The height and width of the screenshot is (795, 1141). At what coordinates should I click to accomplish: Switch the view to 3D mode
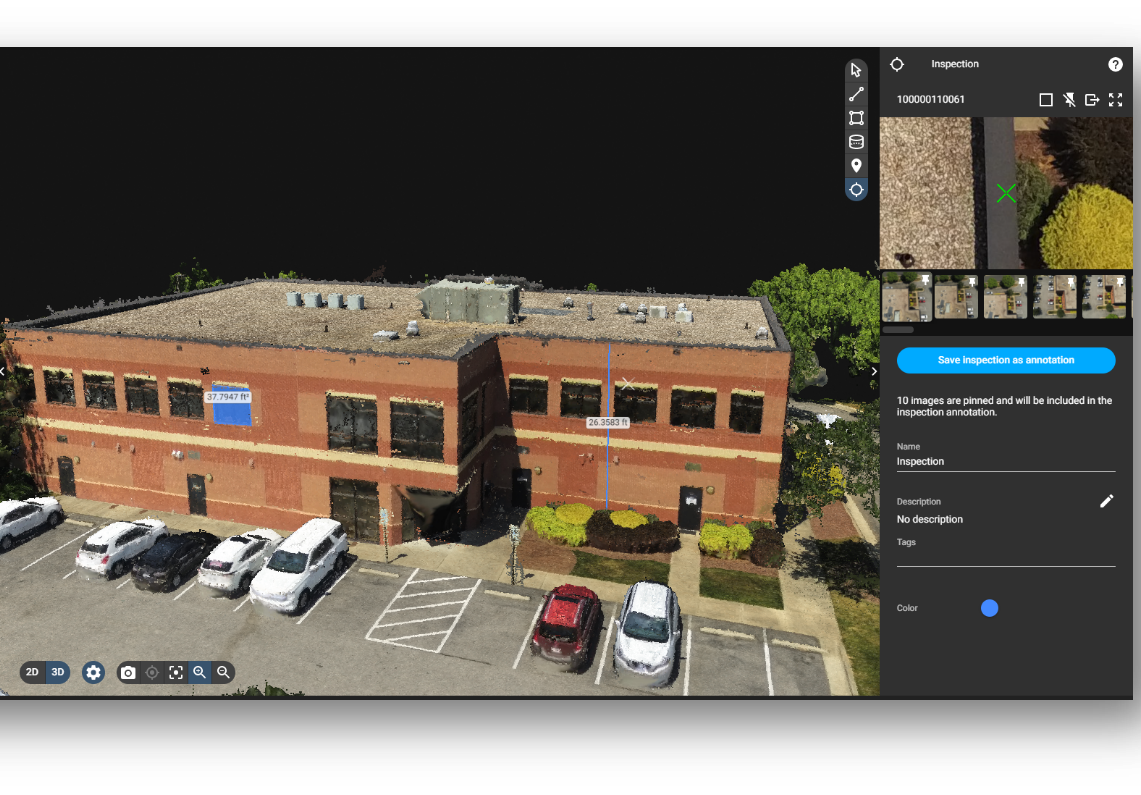click(x=57, y=672)
